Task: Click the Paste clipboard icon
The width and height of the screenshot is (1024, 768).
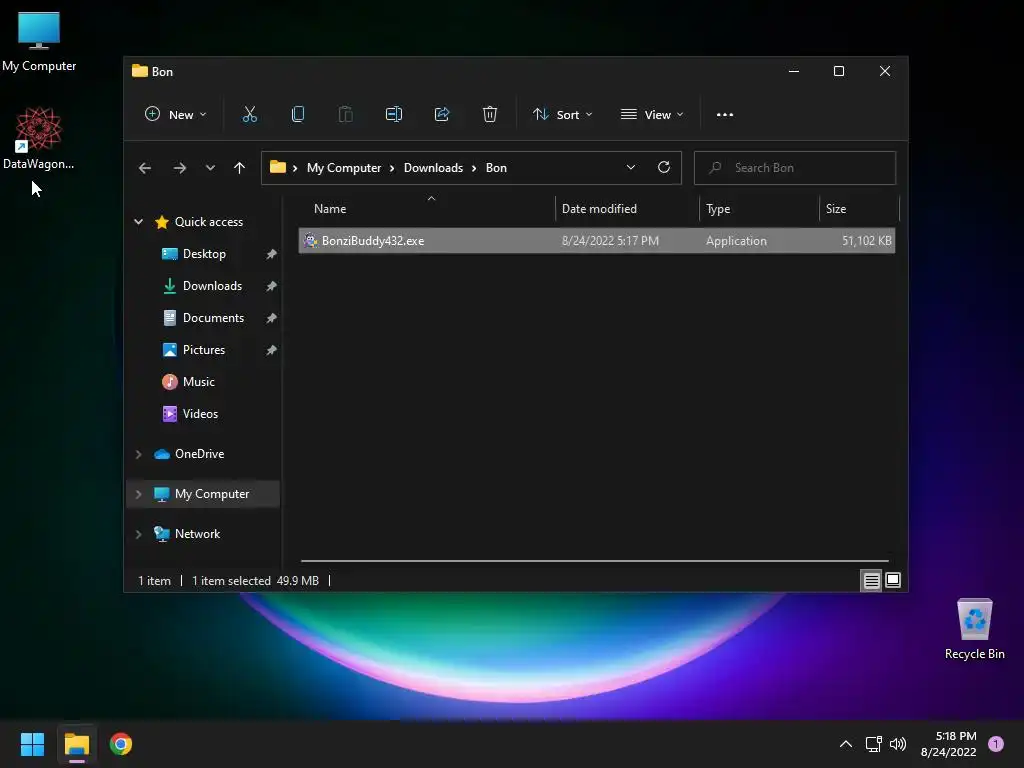Action: tap(345, 114)
